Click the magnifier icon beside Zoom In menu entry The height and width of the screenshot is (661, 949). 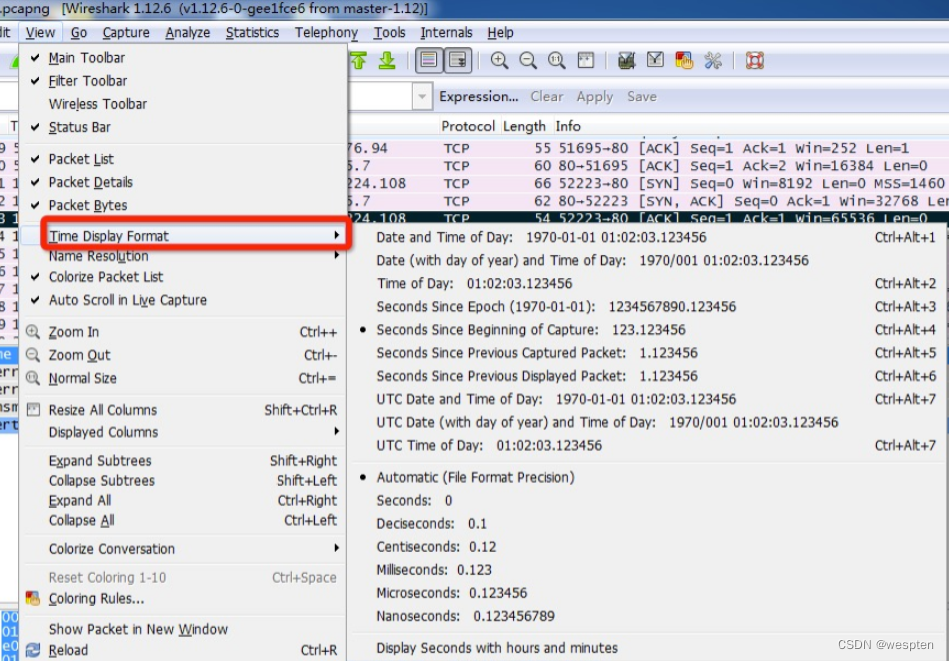[x=33, y=332]
